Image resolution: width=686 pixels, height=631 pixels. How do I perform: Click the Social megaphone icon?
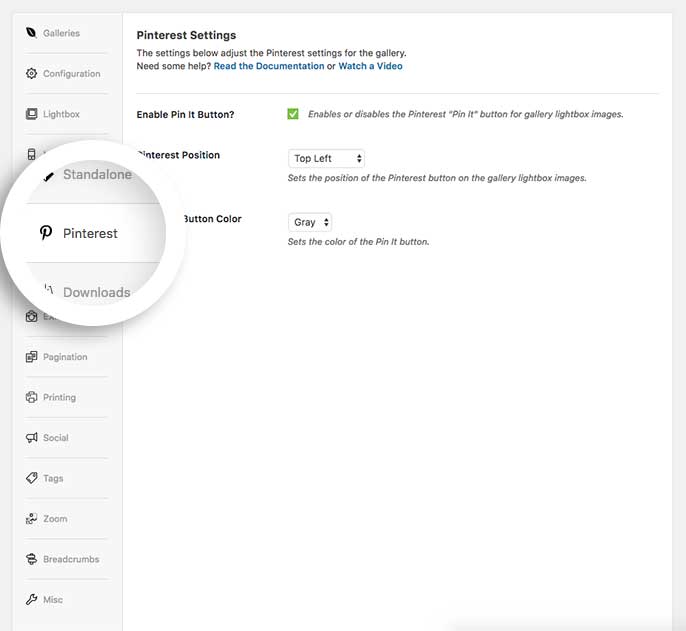click(x=31, y=438)
